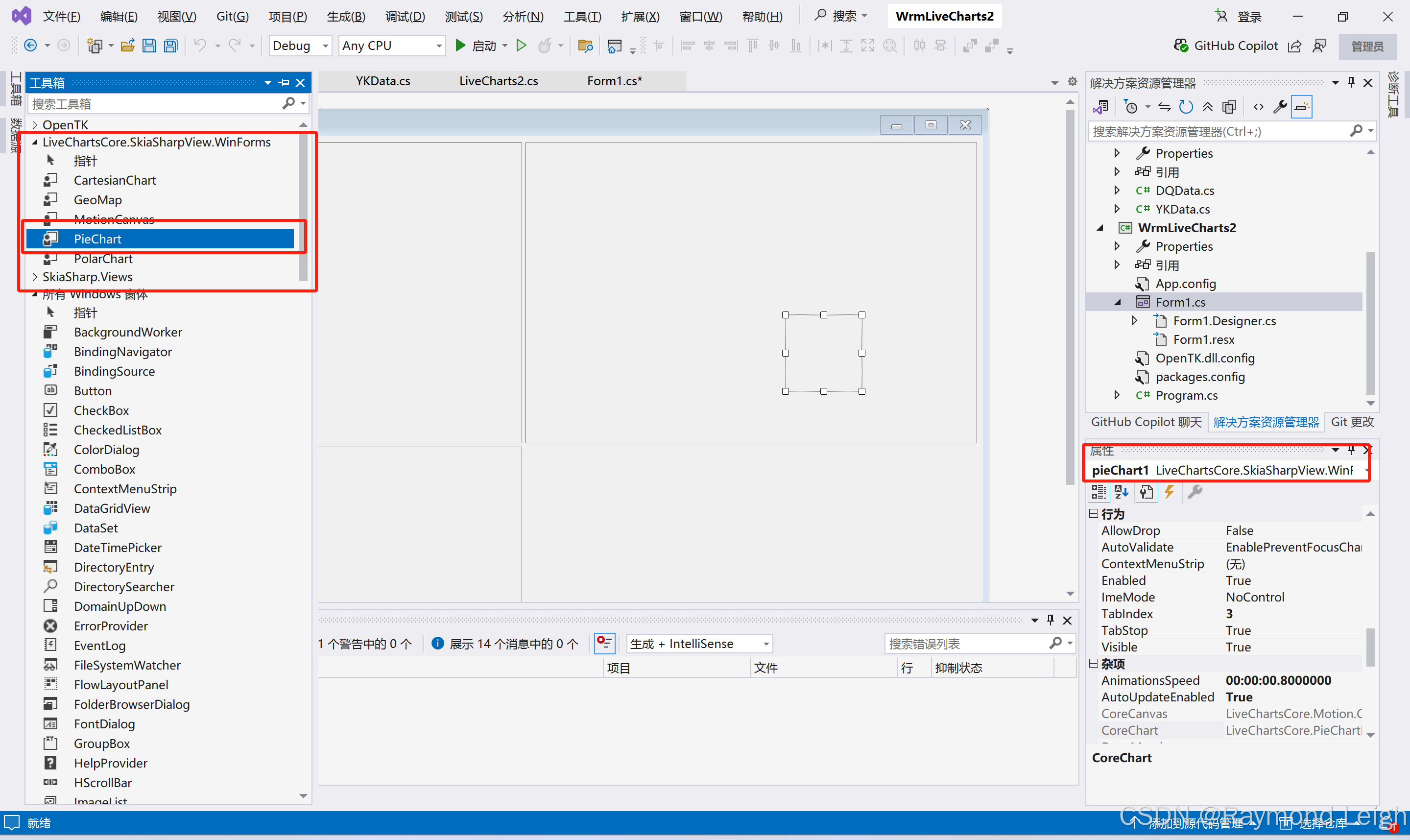Click the Refresh icon in Solution Explorer
The image size is (1410, 840).
pyautogui.click(x=1185, y=107)
